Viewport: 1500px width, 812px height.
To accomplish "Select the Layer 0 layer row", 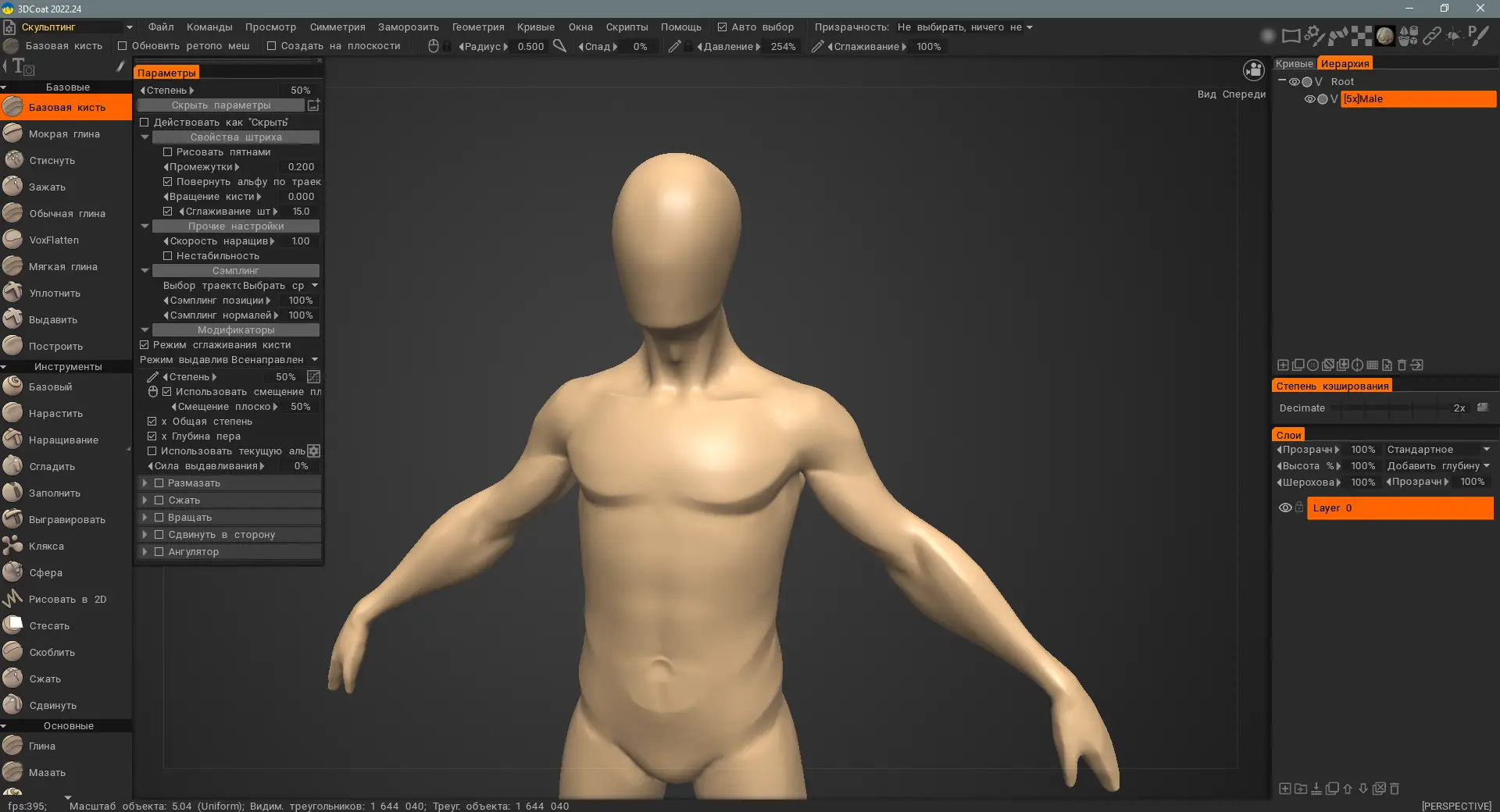I will (1400, 508).
